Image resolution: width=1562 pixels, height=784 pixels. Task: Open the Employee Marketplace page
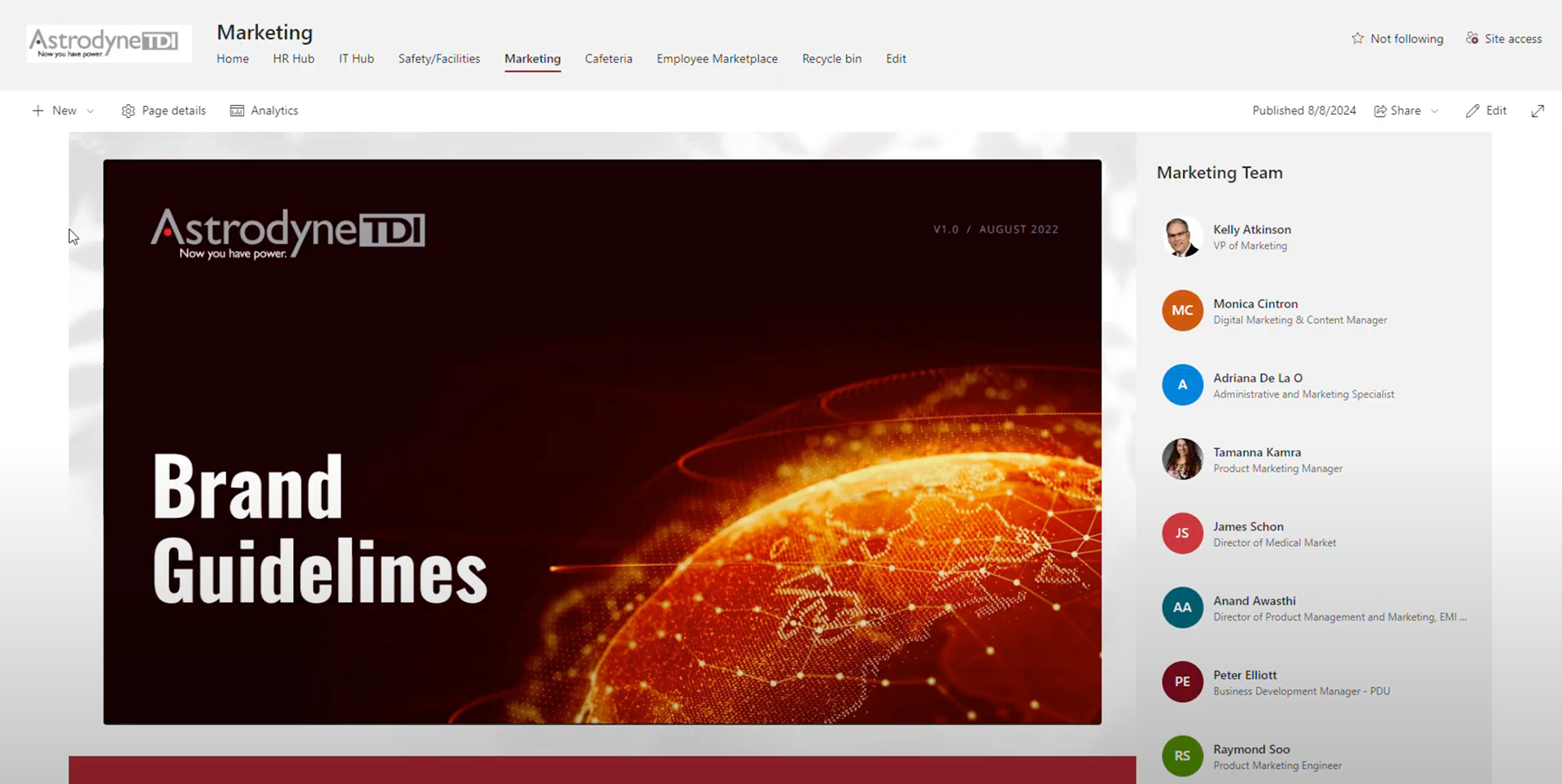click(717, 59)
